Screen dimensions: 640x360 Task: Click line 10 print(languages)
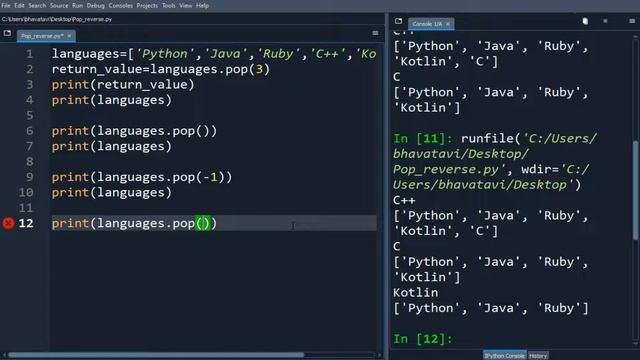(x=112, y=193)
